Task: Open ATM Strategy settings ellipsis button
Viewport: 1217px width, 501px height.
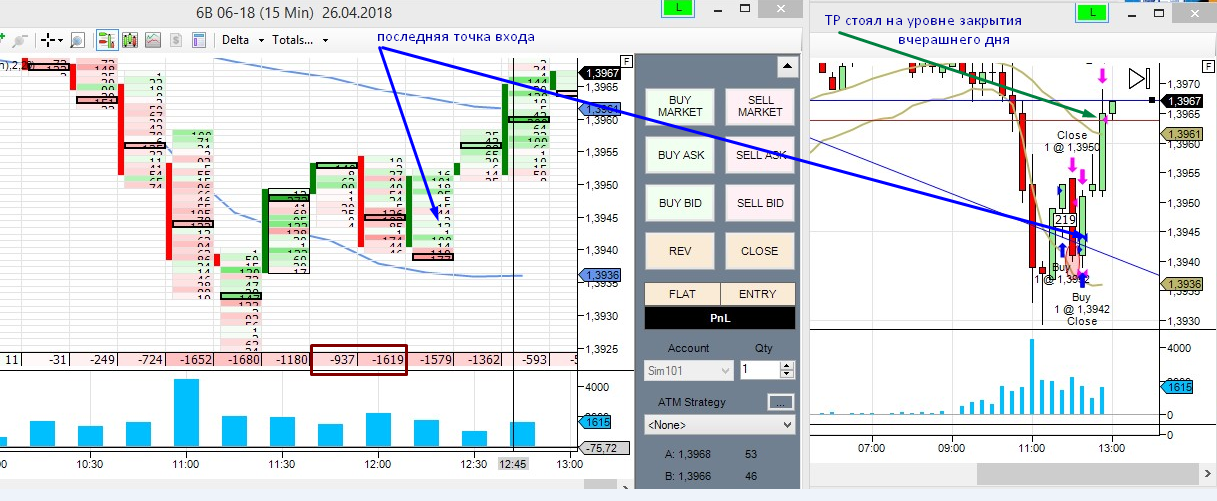Action: pyautogui.click(x=780, y=402)
